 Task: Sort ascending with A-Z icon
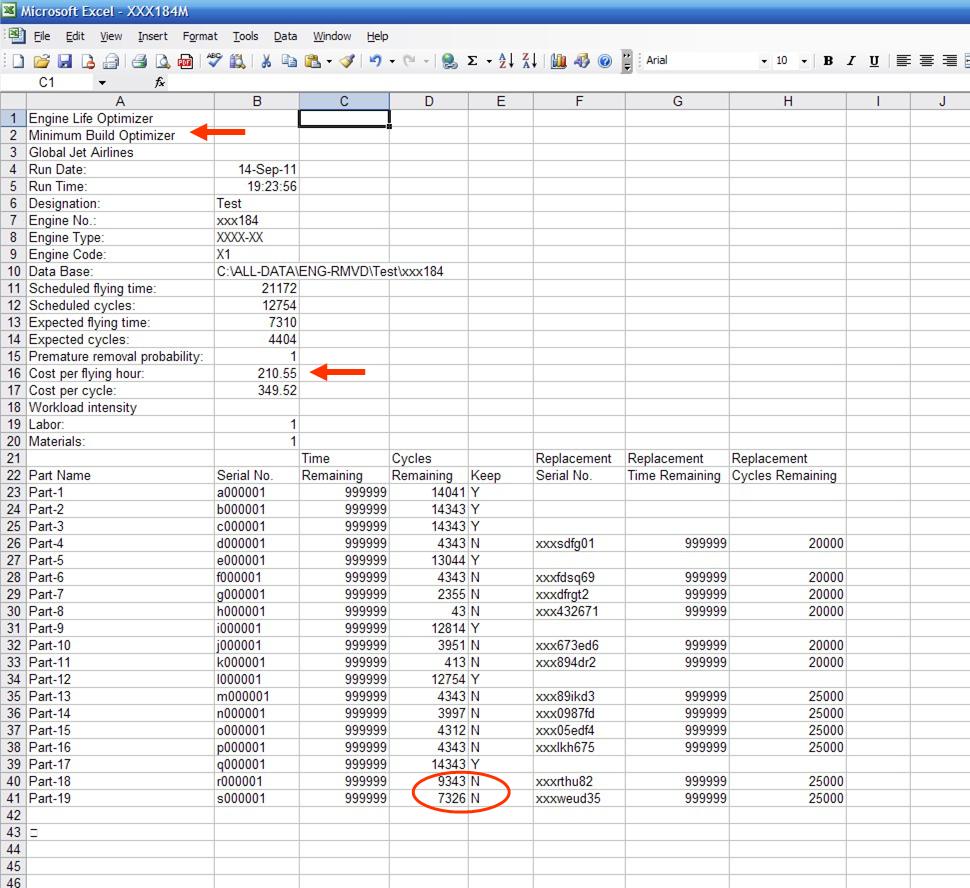(505, 61)
